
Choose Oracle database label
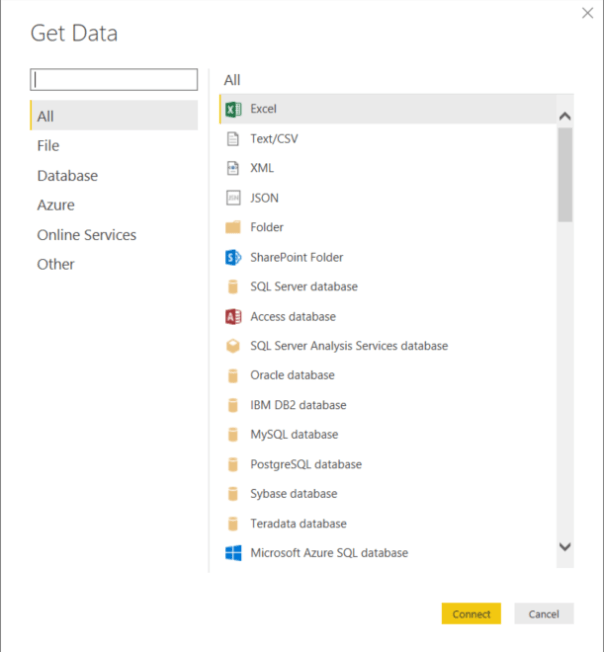292,375
